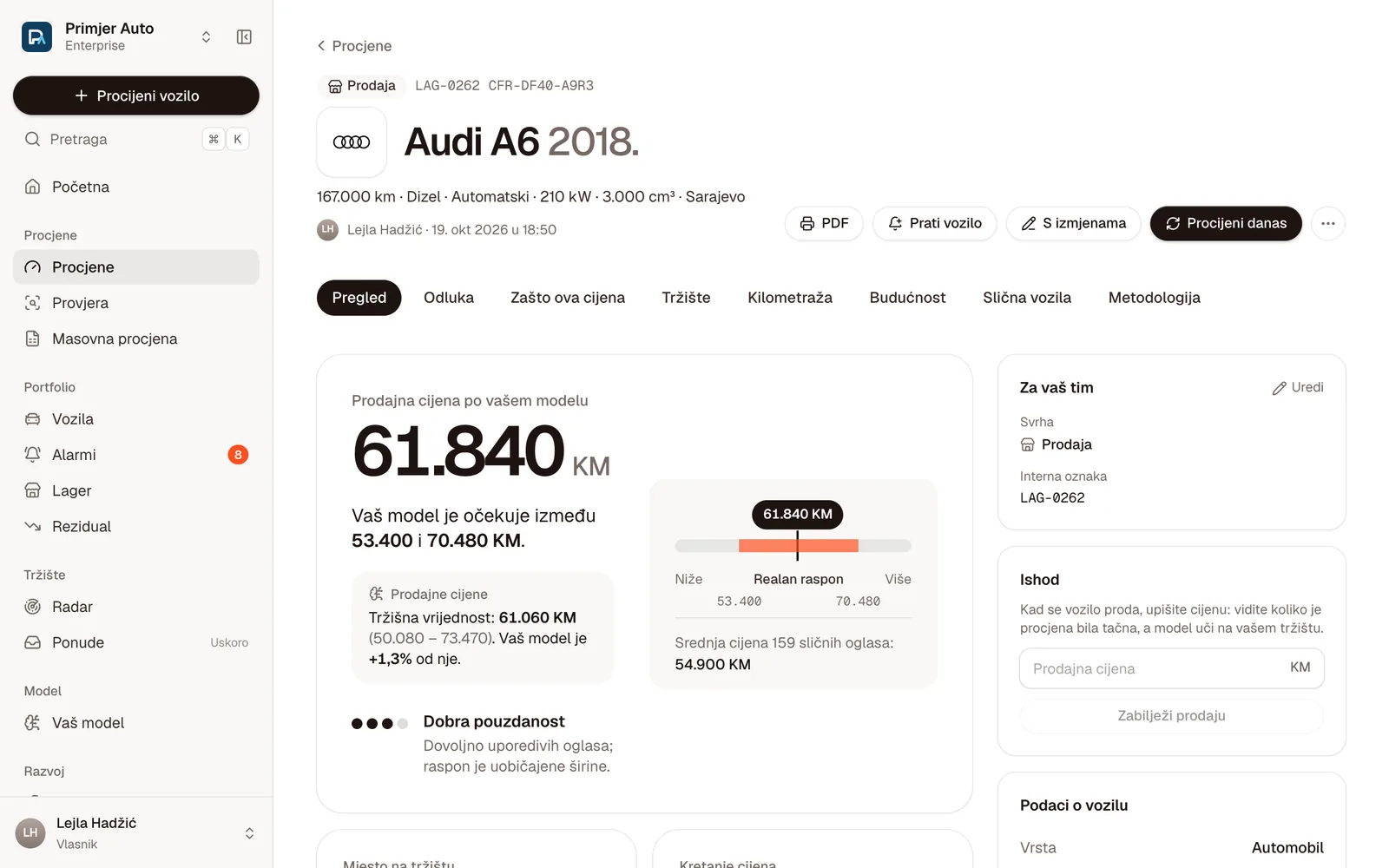Open the Slična vozila tab

click(1027, 298)
